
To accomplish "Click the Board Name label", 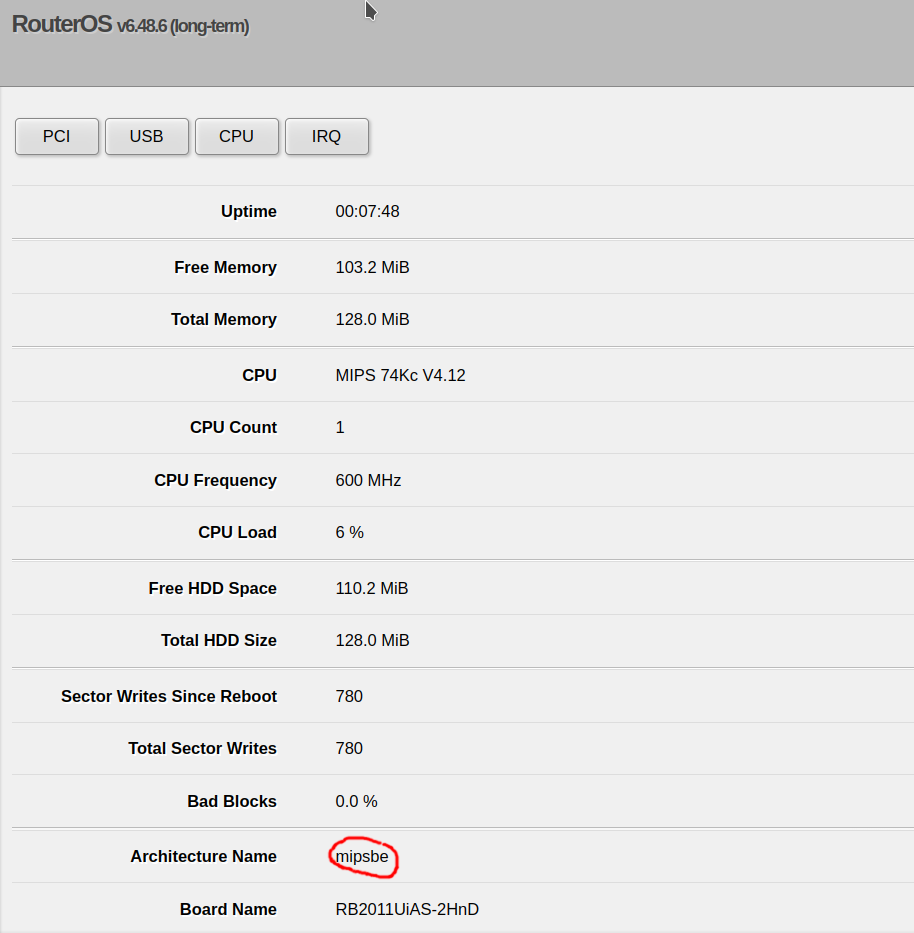I will [228, 909].
